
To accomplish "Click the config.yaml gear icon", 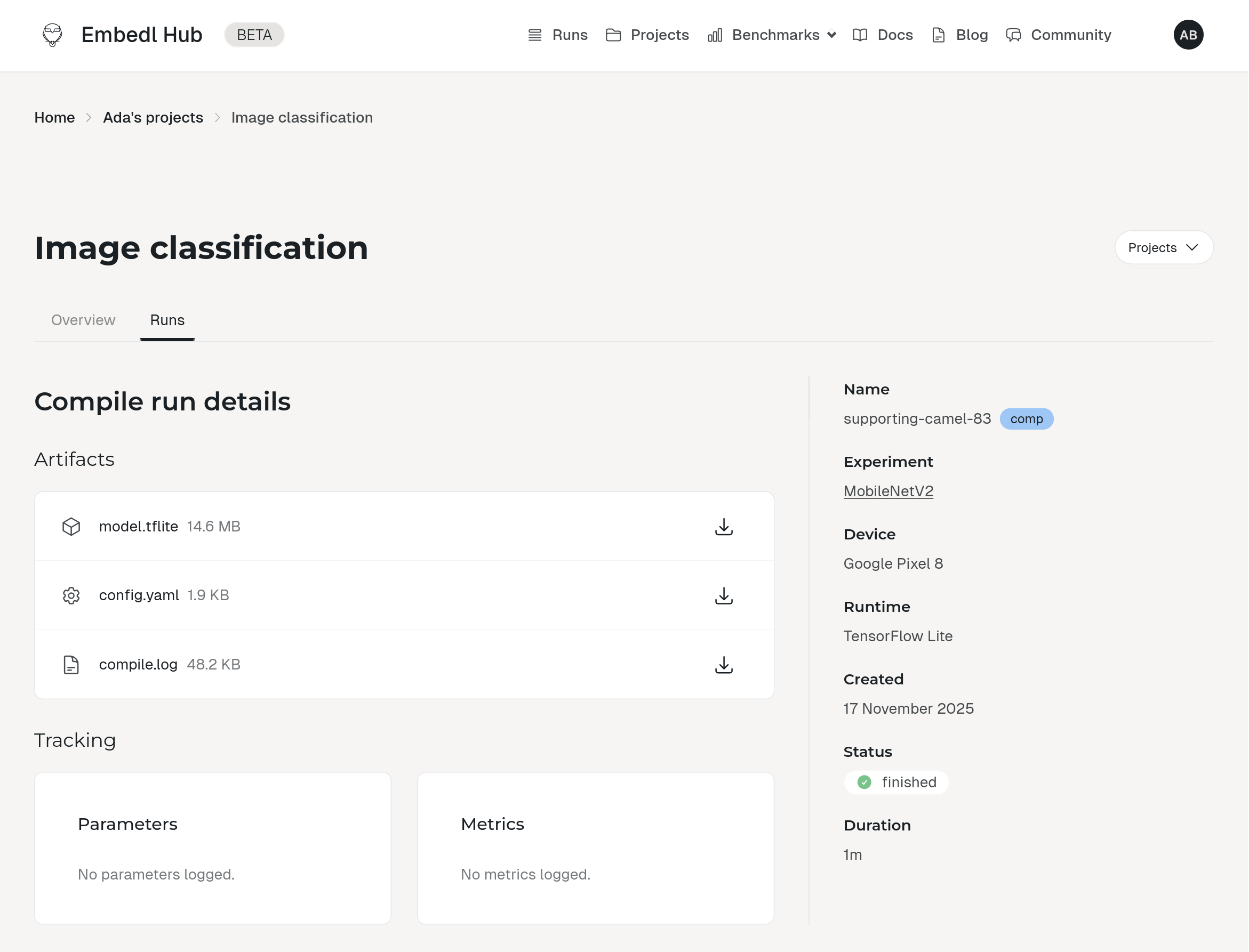I will (71, 595).
